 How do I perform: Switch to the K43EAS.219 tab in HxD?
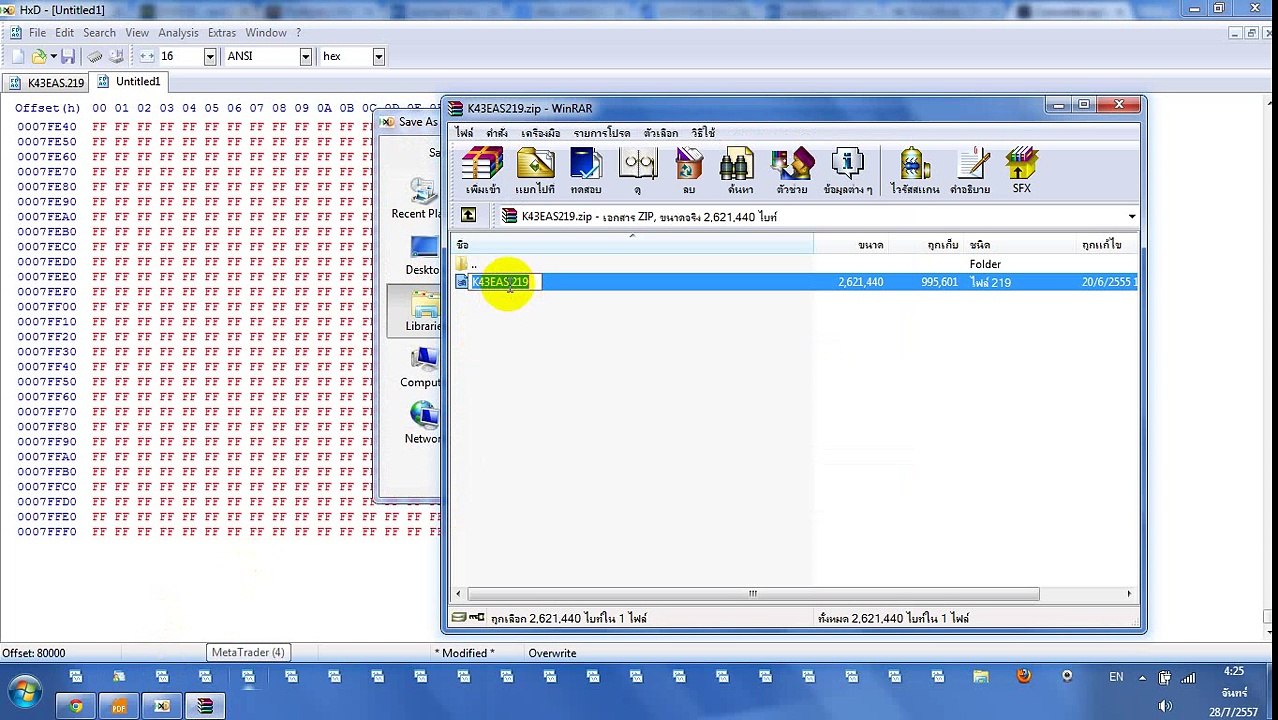click(46, 83)
